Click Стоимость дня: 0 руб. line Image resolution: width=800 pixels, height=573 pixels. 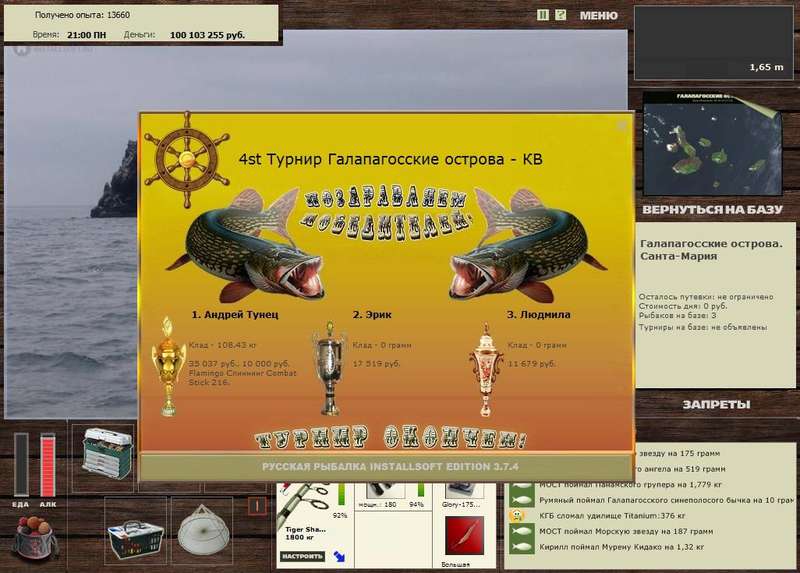pyautogui.click(x=683, y=307)
